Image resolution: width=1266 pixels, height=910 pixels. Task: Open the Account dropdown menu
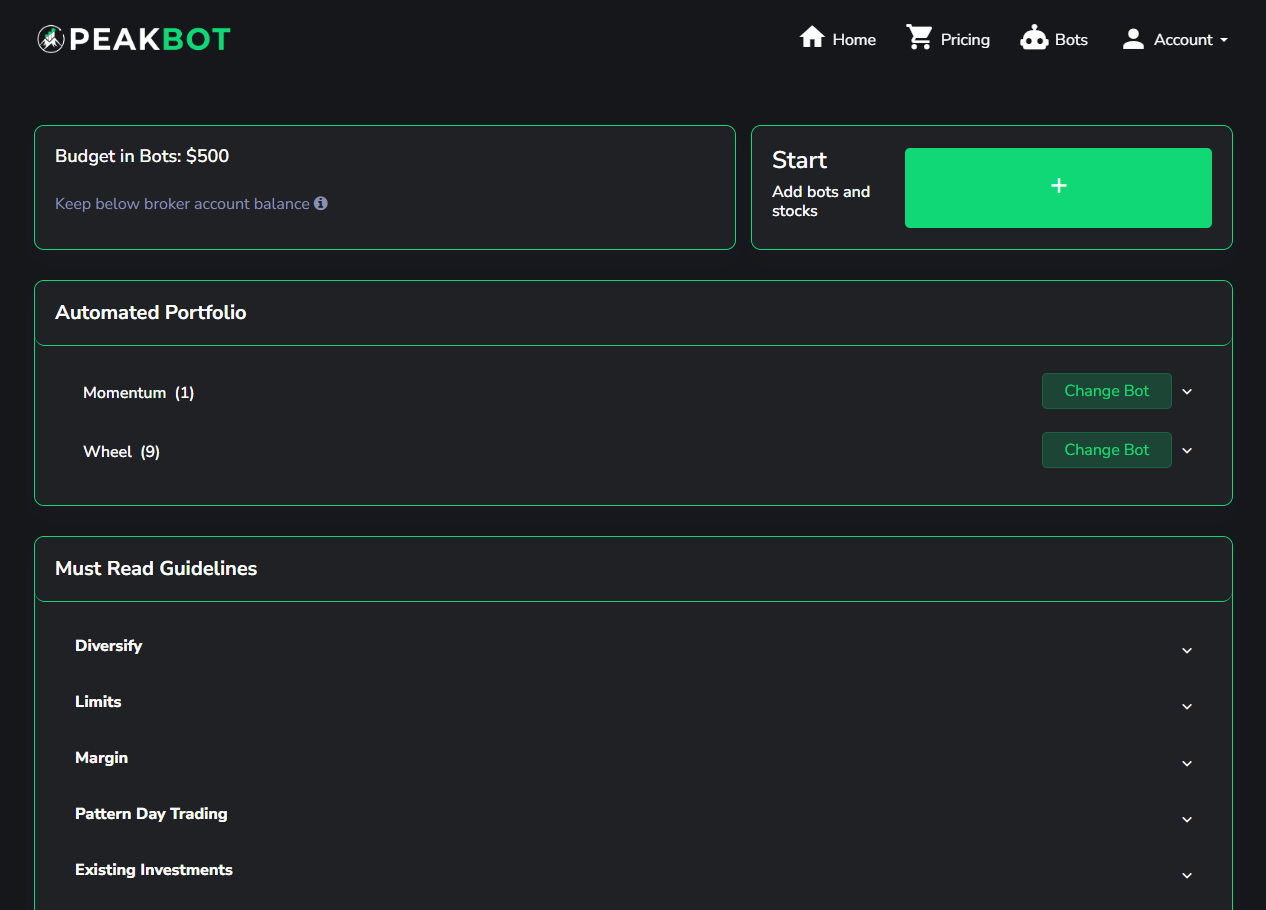[x=1175, y=39]
